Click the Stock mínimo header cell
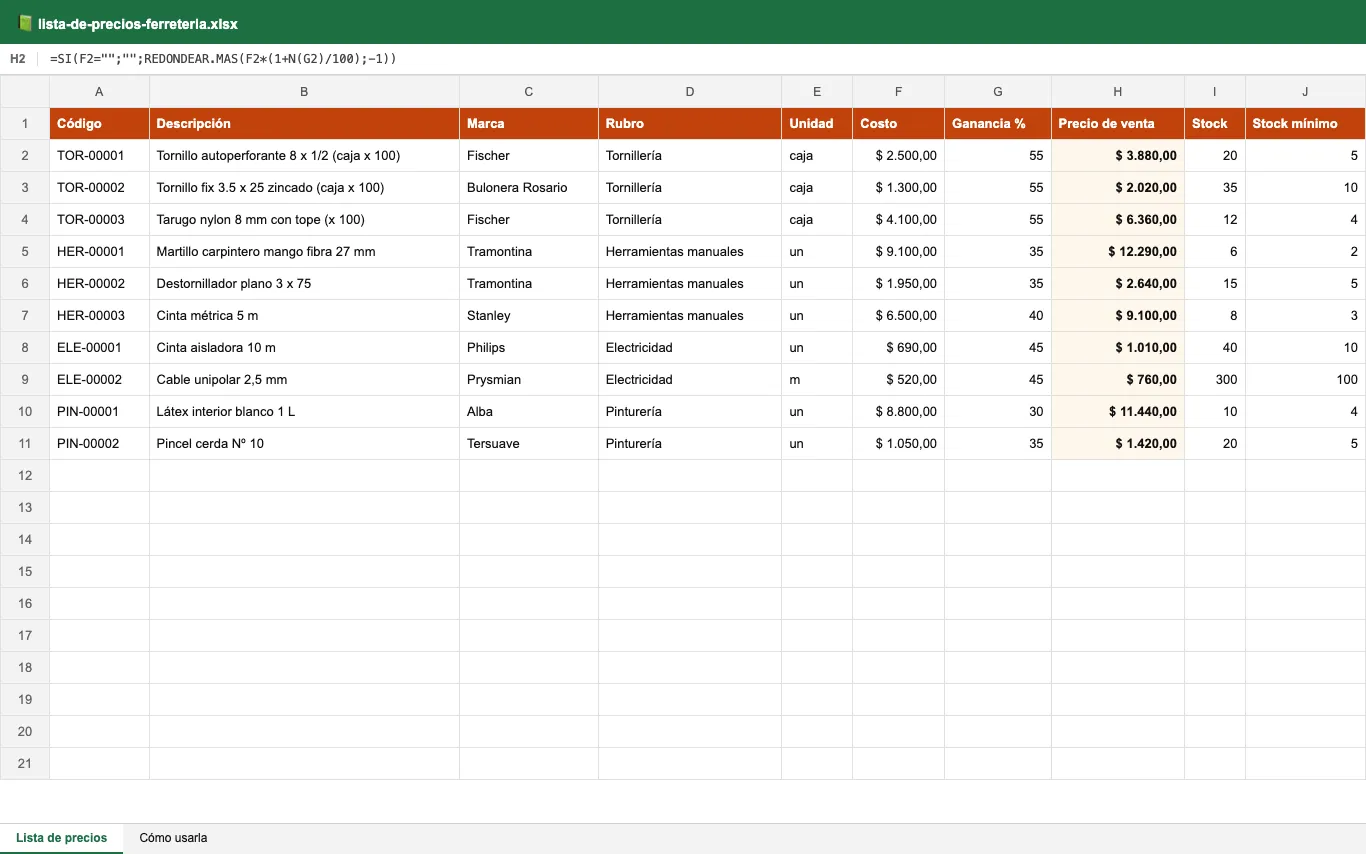The height and width of the screenshot is (854, 1366). click(x=1305, y=124)
